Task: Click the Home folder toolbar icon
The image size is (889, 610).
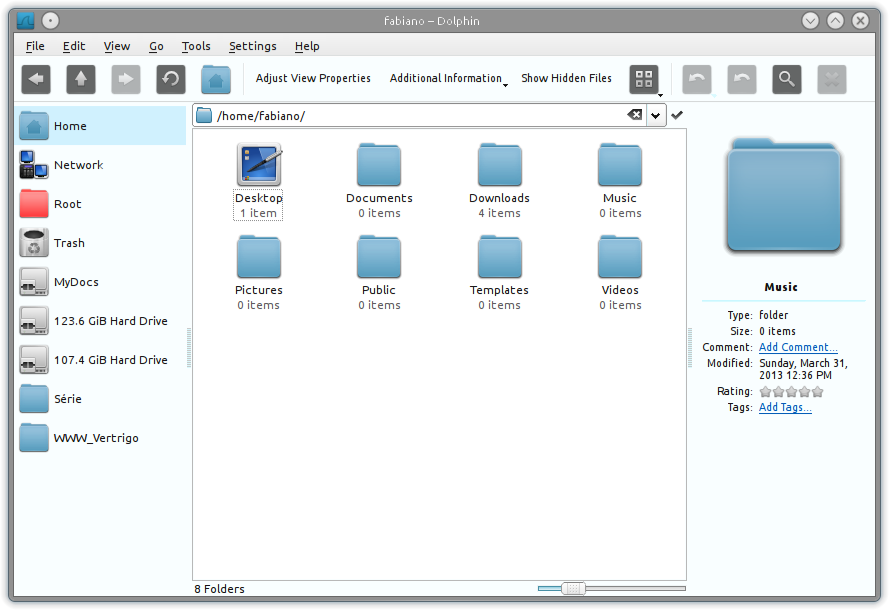Action: pyautogui.click(x=215, y=79)
